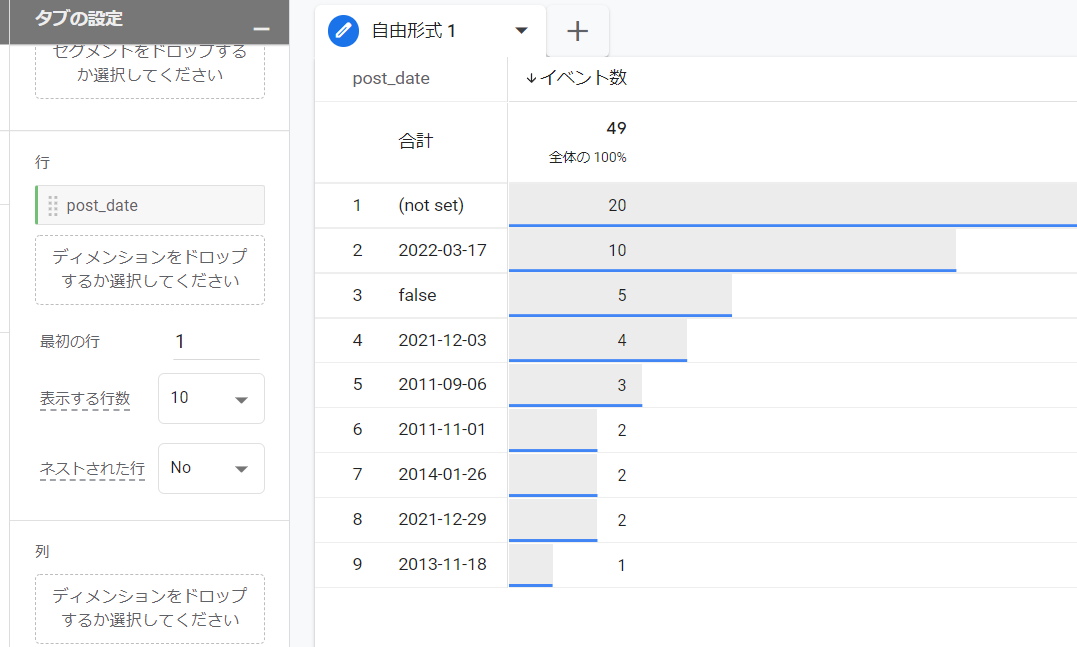This screenshot has height=647, width=1077.
Task: Click the column dimension drop zone
Action: pos(150,609)
